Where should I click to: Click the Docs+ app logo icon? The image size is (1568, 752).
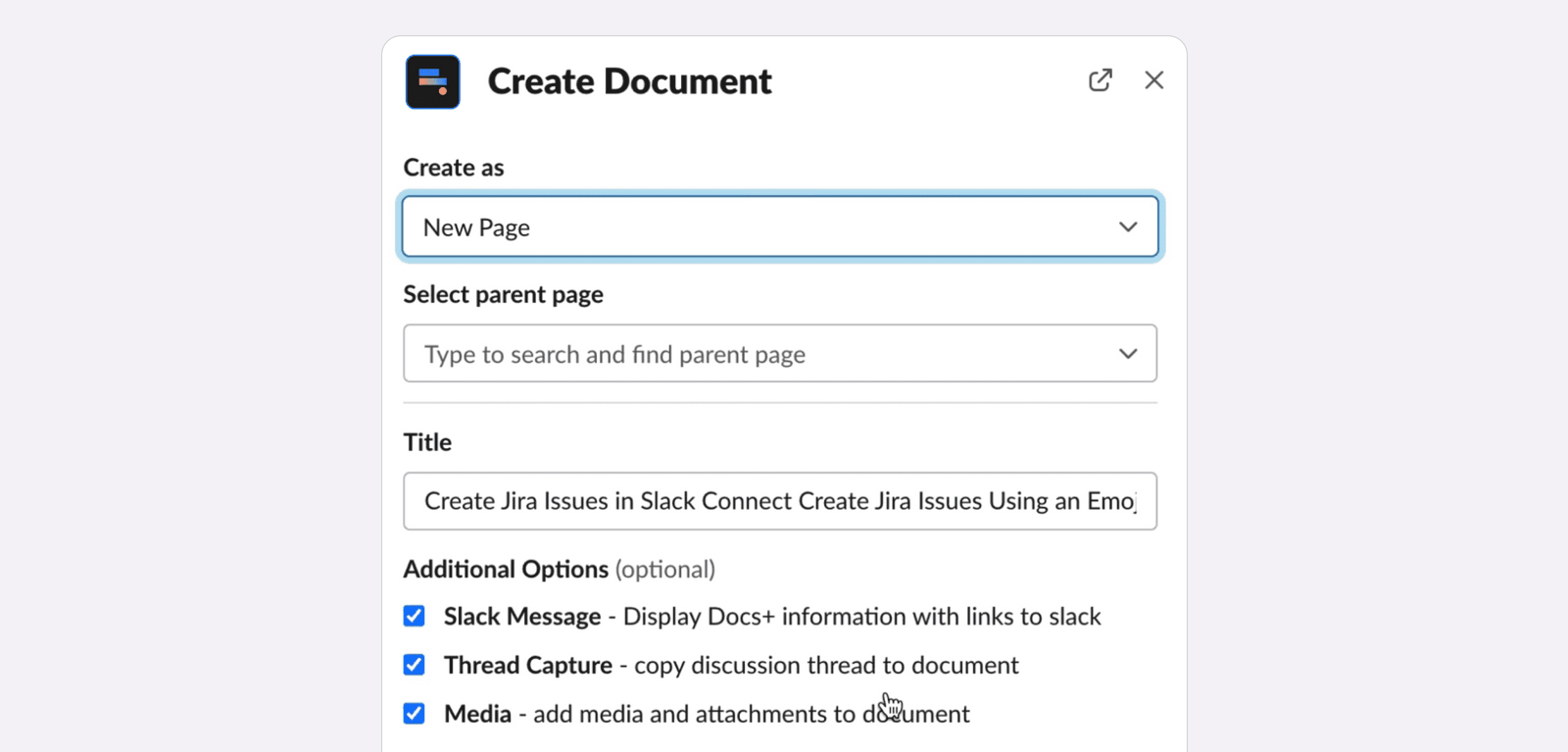[x=433, y=81]
